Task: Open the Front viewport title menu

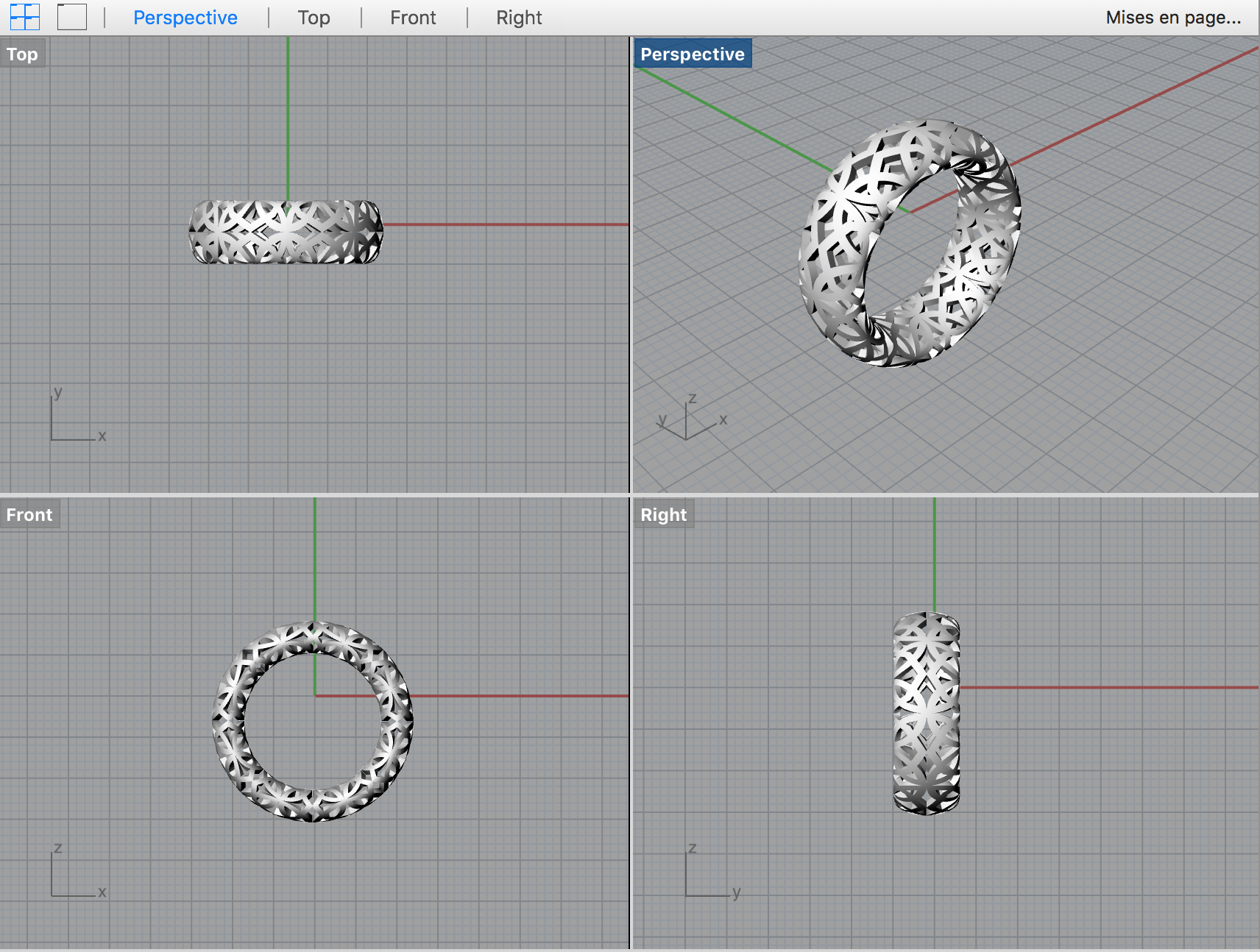Action: pyautogui.click(x=29, y=515)
